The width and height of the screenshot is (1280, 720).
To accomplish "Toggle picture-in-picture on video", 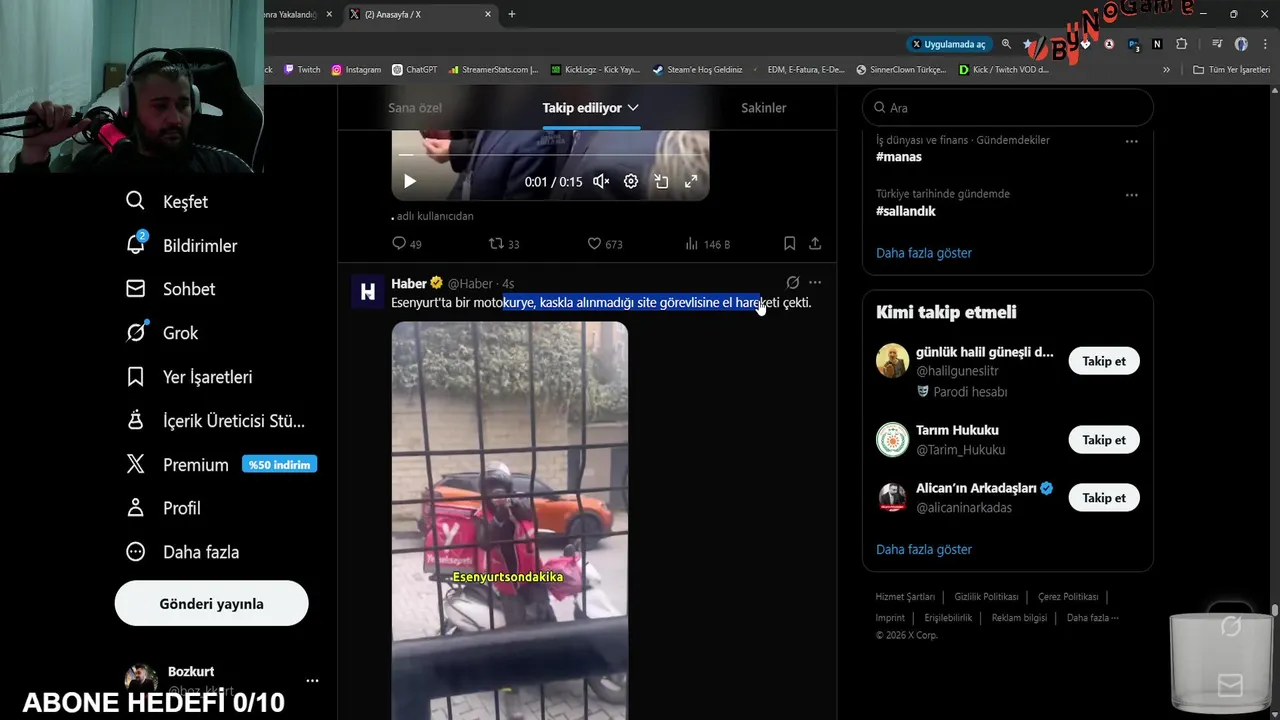I will point(661,182).
